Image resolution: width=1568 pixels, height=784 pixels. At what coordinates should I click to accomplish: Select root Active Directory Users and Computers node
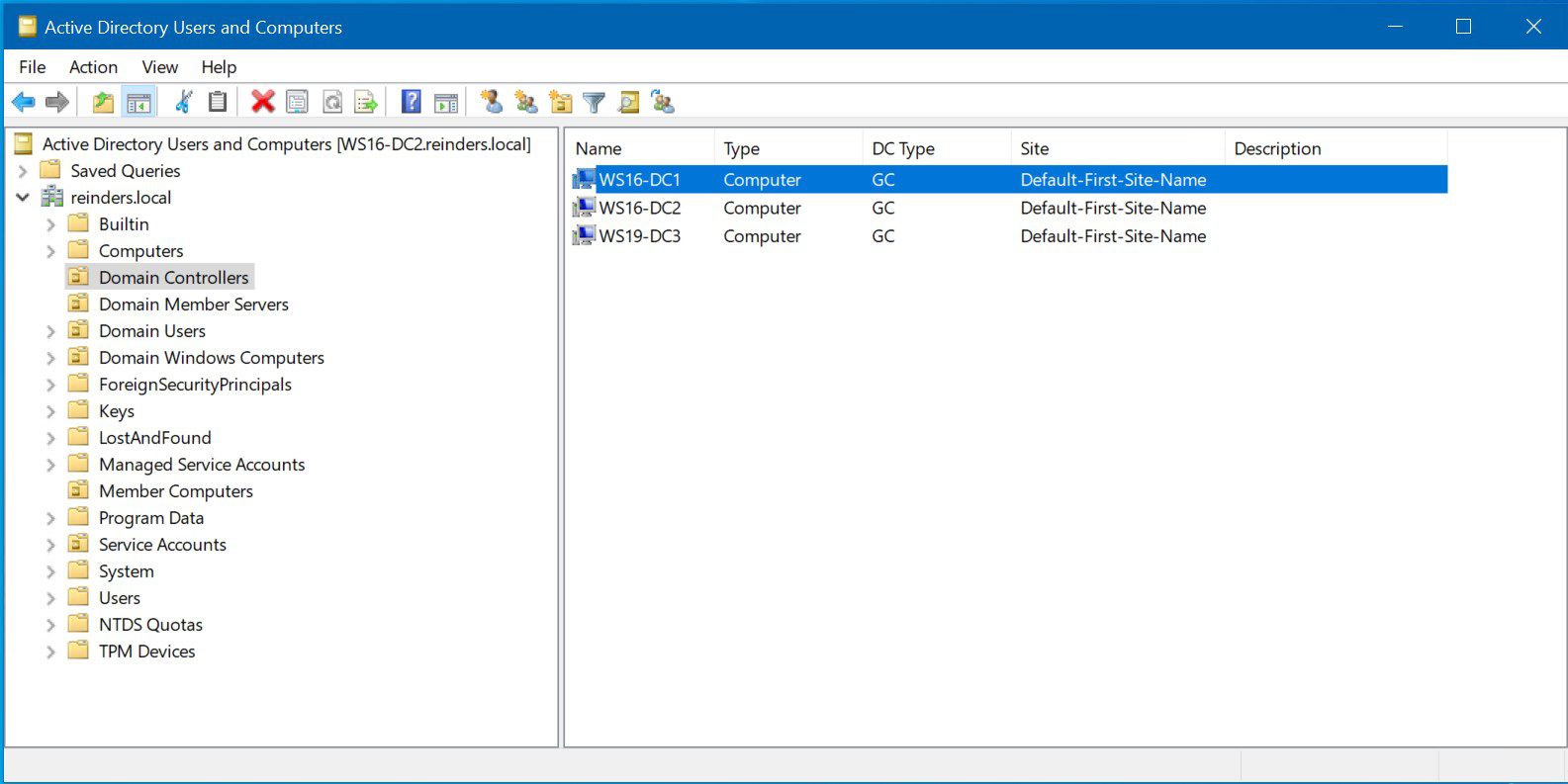pyautogui.click(x=287, y=144)
